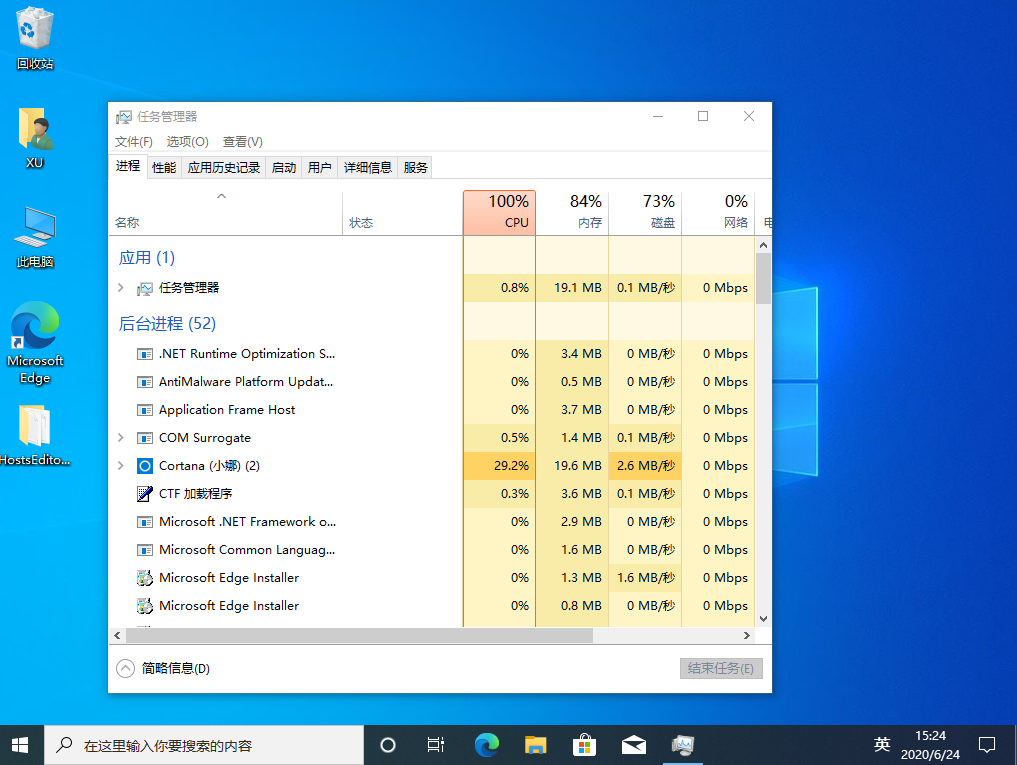1017x765 pixels.
Task: Expand the 任务管理器 process entry
Action: (122, 287)
